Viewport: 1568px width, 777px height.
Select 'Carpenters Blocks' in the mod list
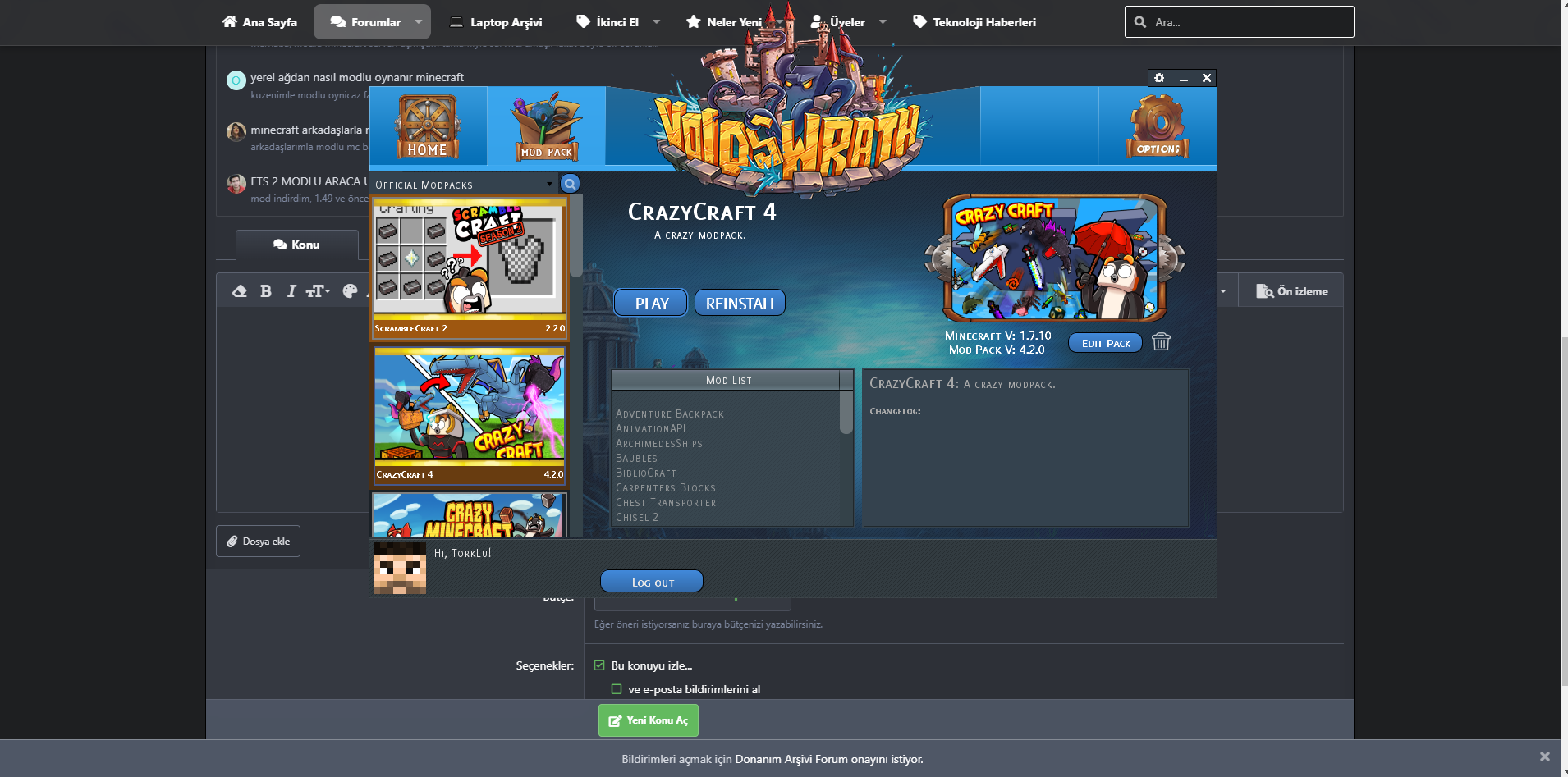[666, 488]
